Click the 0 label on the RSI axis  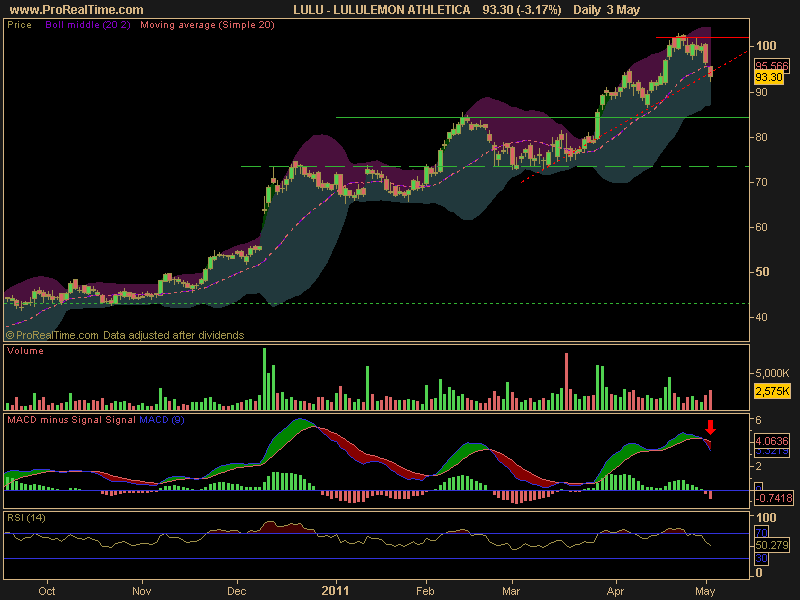[759, 573]
